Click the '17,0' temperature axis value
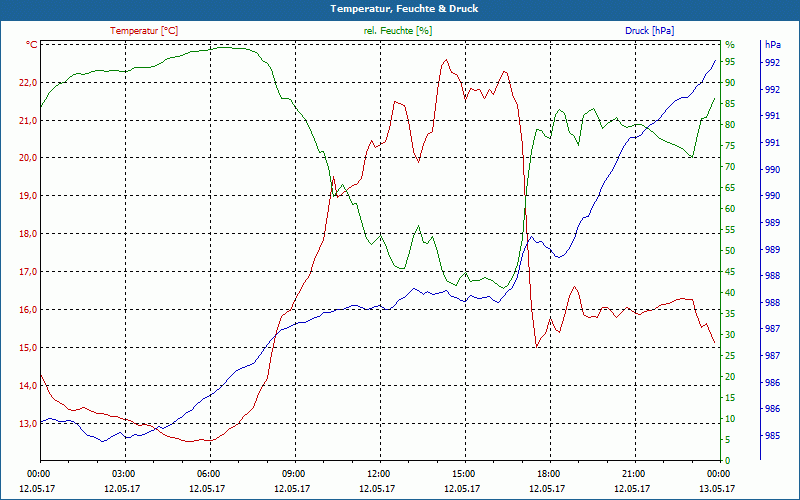 28,271
